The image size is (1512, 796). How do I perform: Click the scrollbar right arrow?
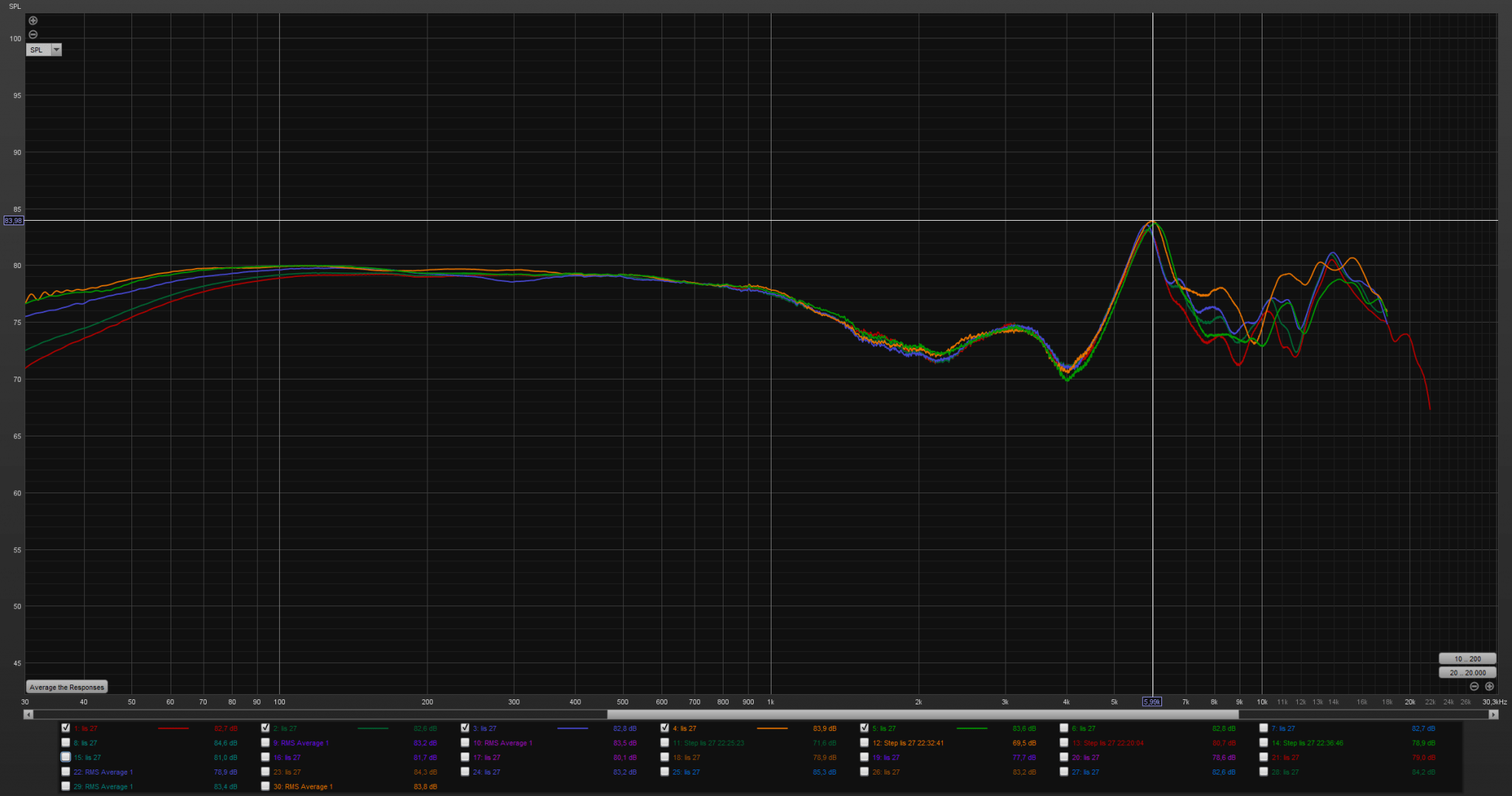coord(1493,714)
